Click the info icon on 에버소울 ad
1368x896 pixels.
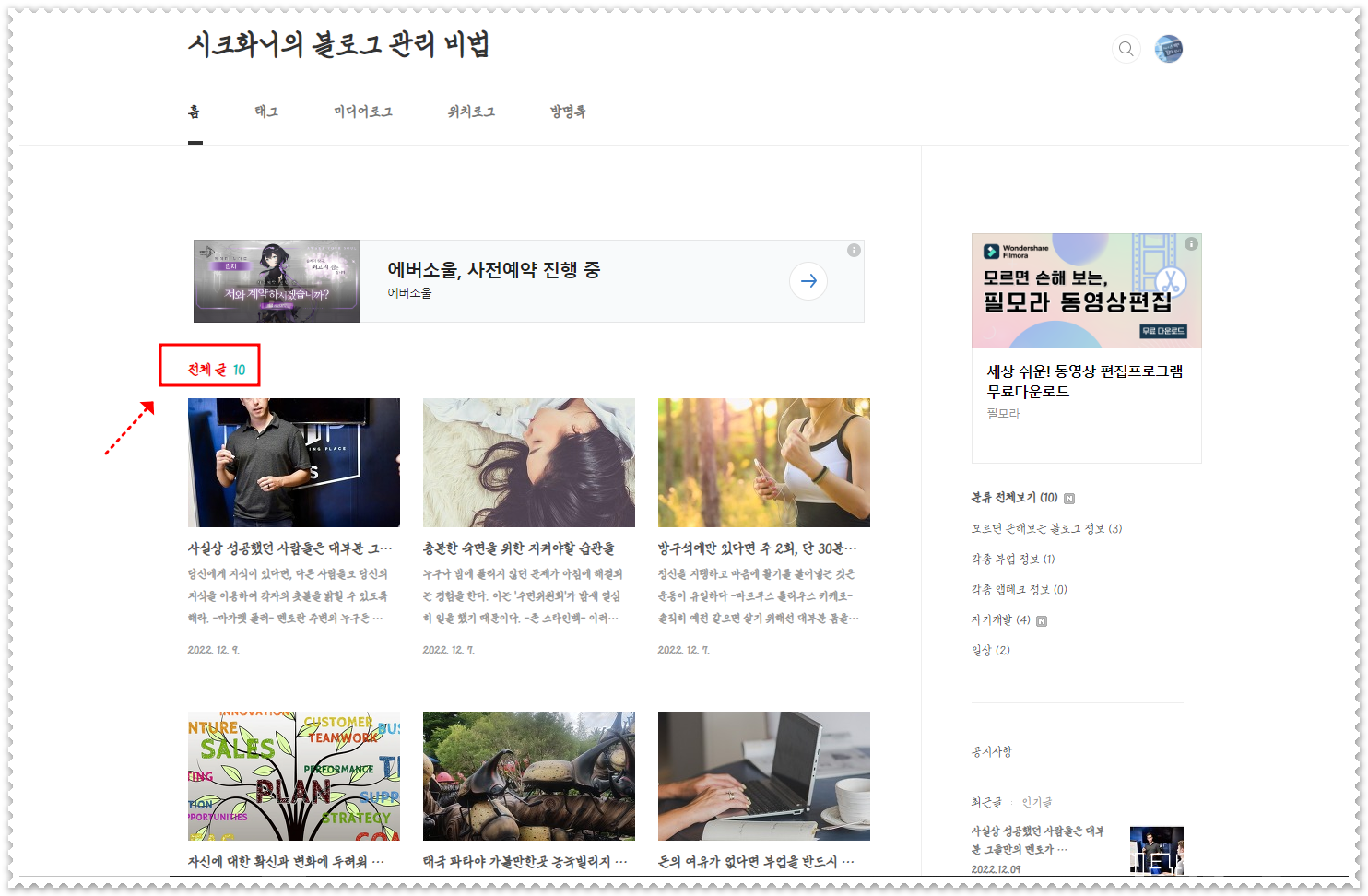(854, 251)
